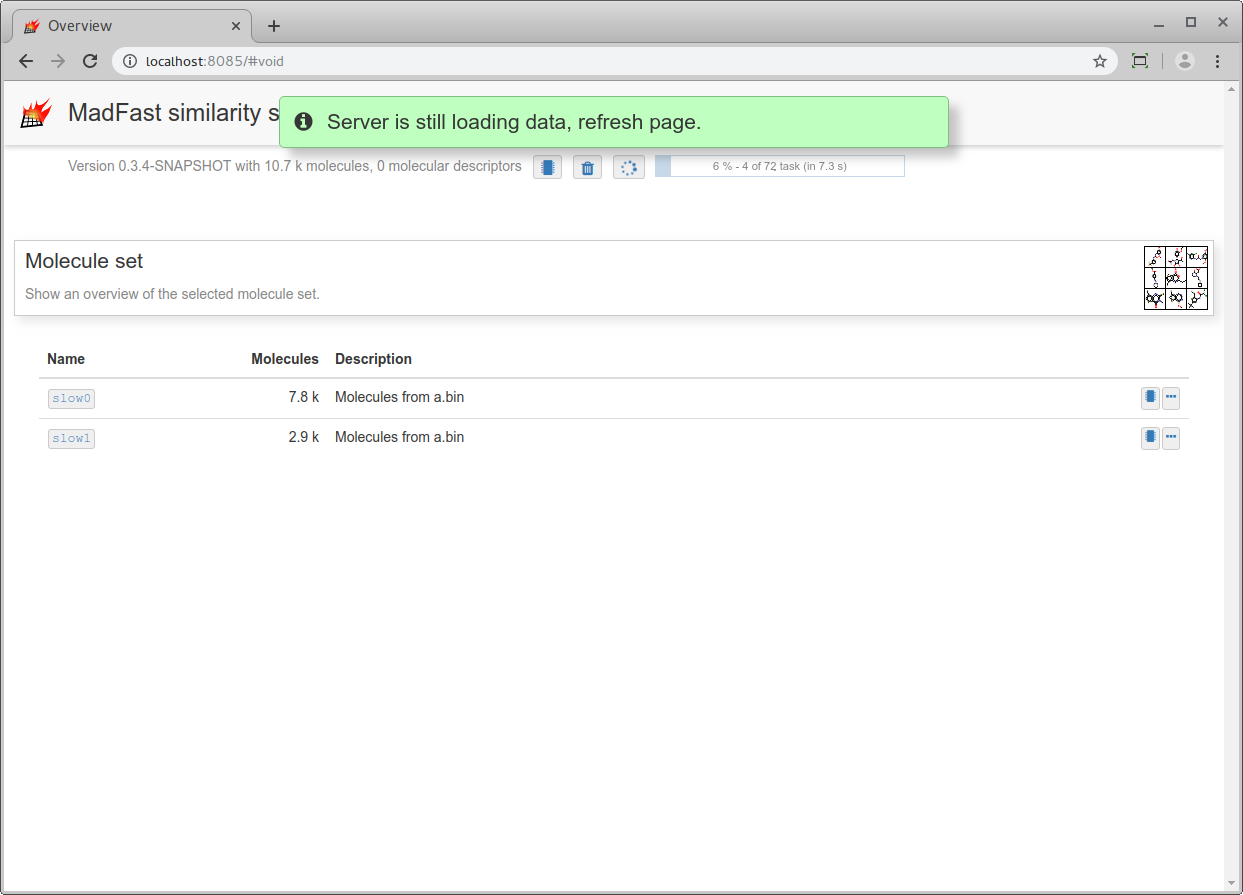Click the browser profile icon
1243x895 pixels.
tap(1184, 61)
